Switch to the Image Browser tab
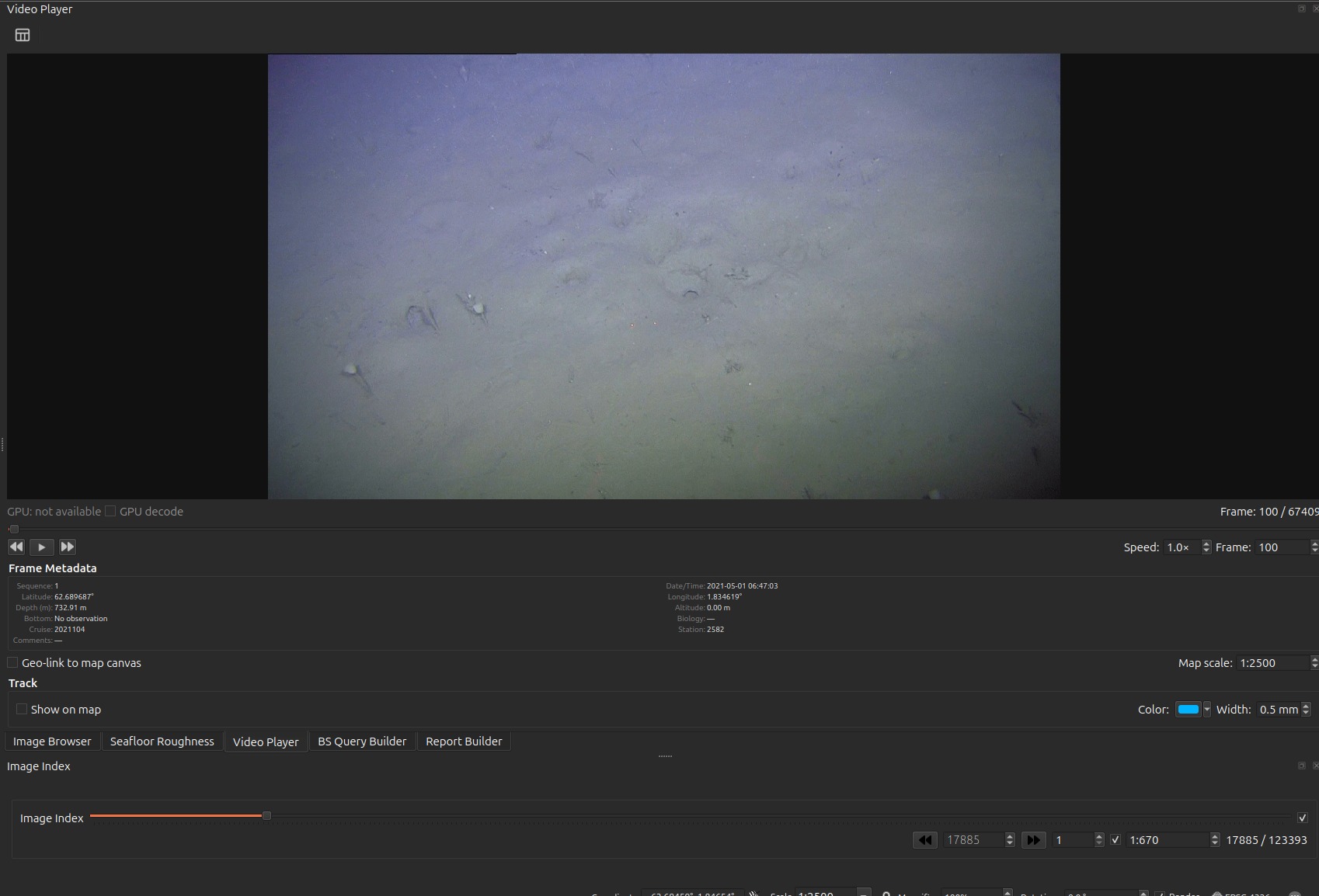The height and width of the screenshot is (896, 1319). pos(52,741)
